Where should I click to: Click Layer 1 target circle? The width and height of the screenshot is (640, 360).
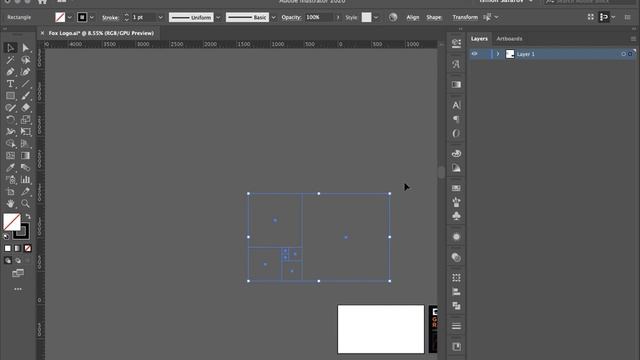coord(623,54)
